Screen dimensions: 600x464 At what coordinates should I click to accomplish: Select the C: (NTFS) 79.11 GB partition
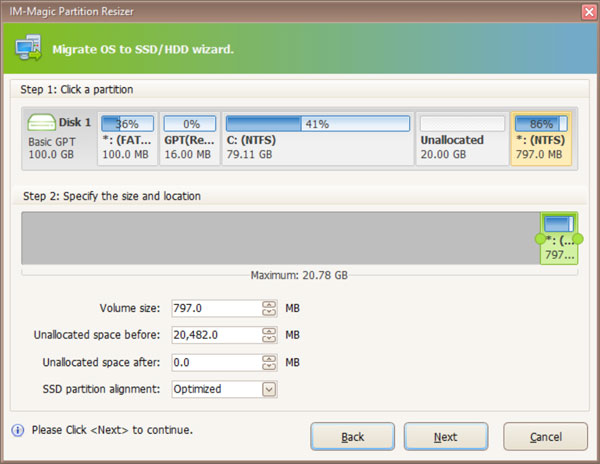click(x=318, y=138)
